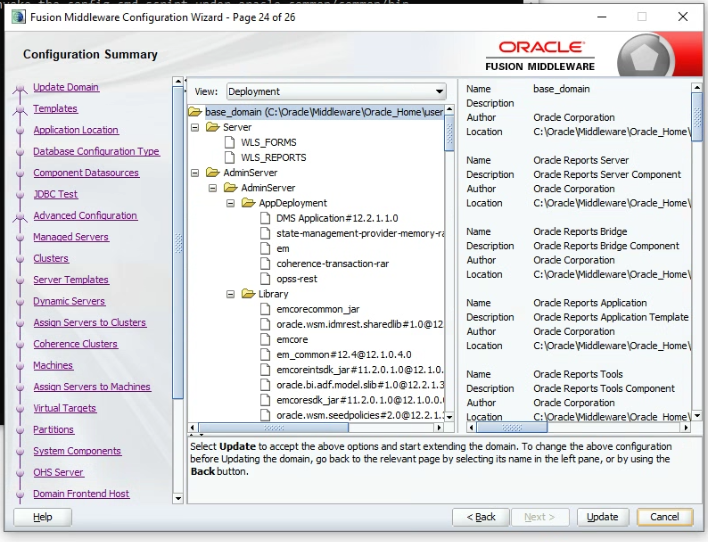Open Domain Frontend Host step
Viewport: 708px width, 542px height.
tap(81, 494)
